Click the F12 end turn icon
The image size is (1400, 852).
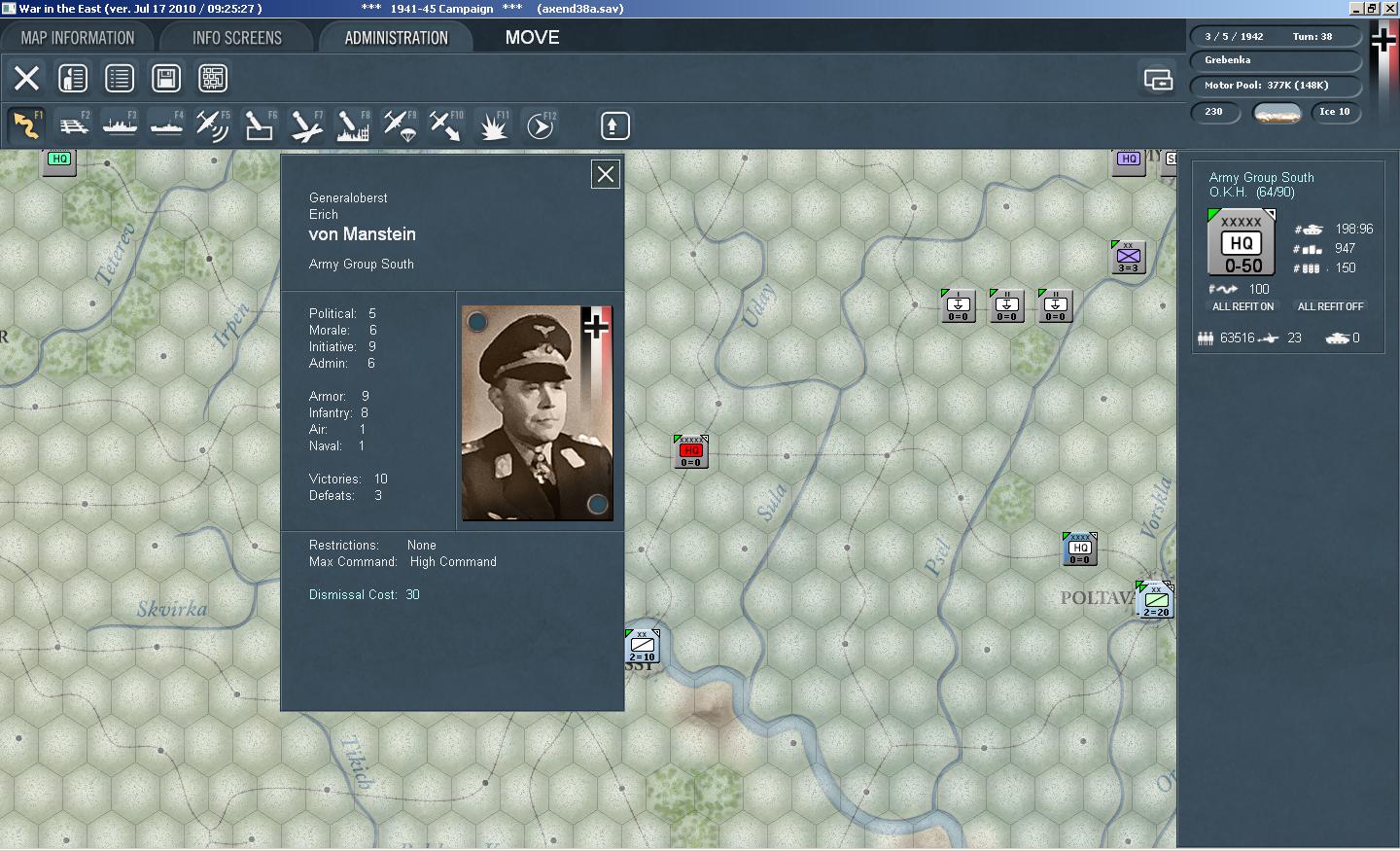tap(540, 125)
